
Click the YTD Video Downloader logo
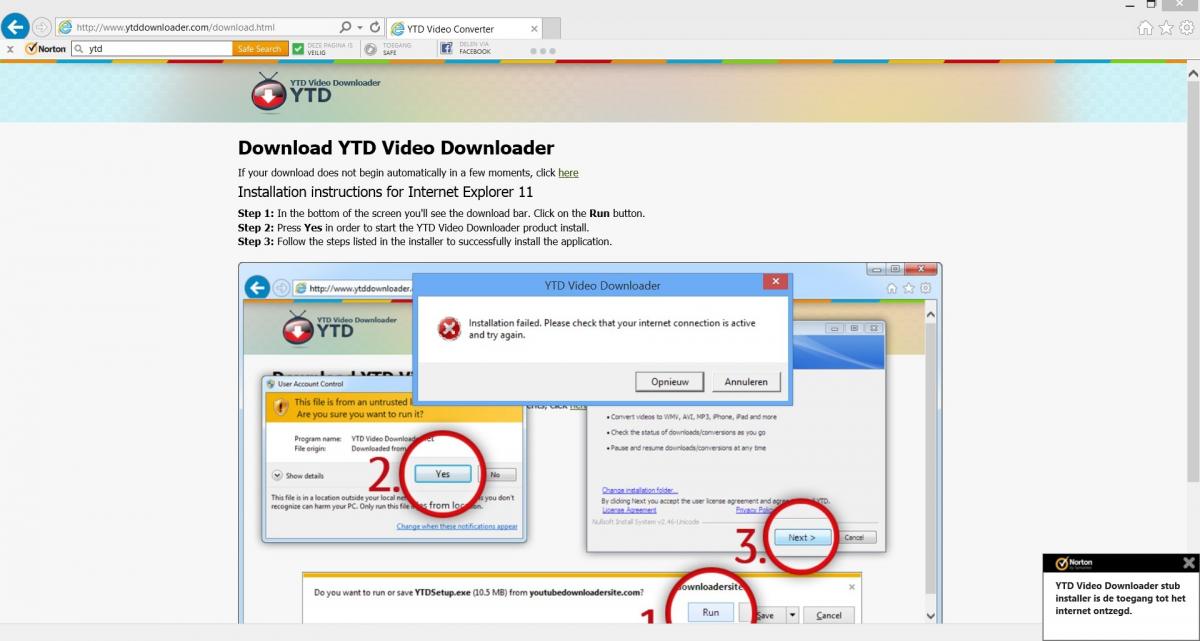click(x=315, y=93)
